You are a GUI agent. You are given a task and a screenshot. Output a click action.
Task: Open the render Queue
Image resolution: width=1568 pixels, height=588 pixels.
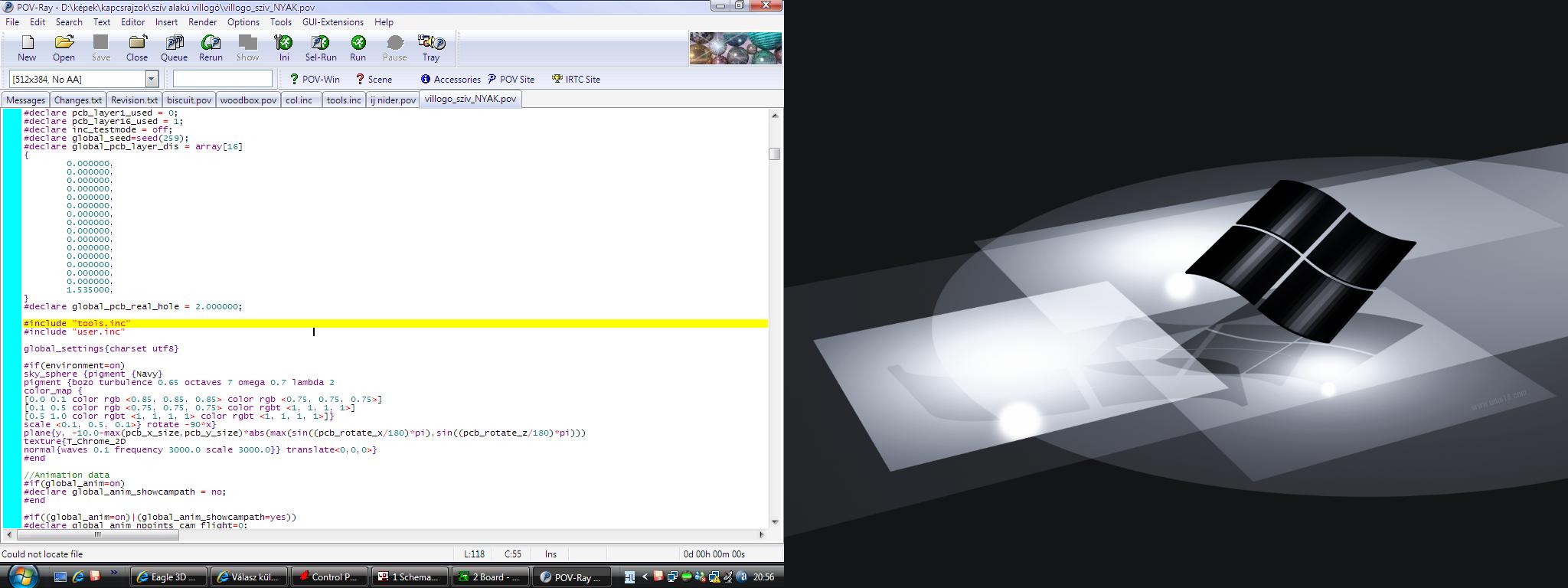coord(174,47)
